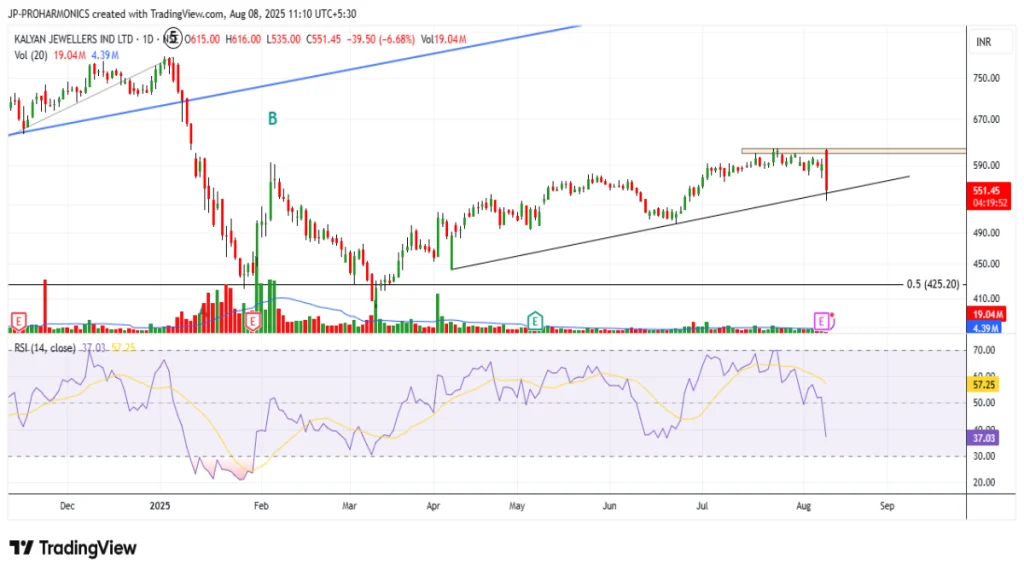
Task: Click the Dec label on time axis
Action: pyautogui.click(x=67, y=506)
